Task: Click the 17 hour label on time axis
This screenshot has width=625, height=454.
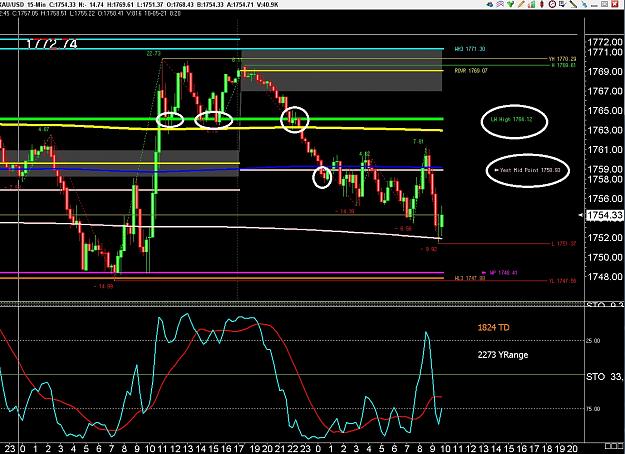Action: (238, 449)
